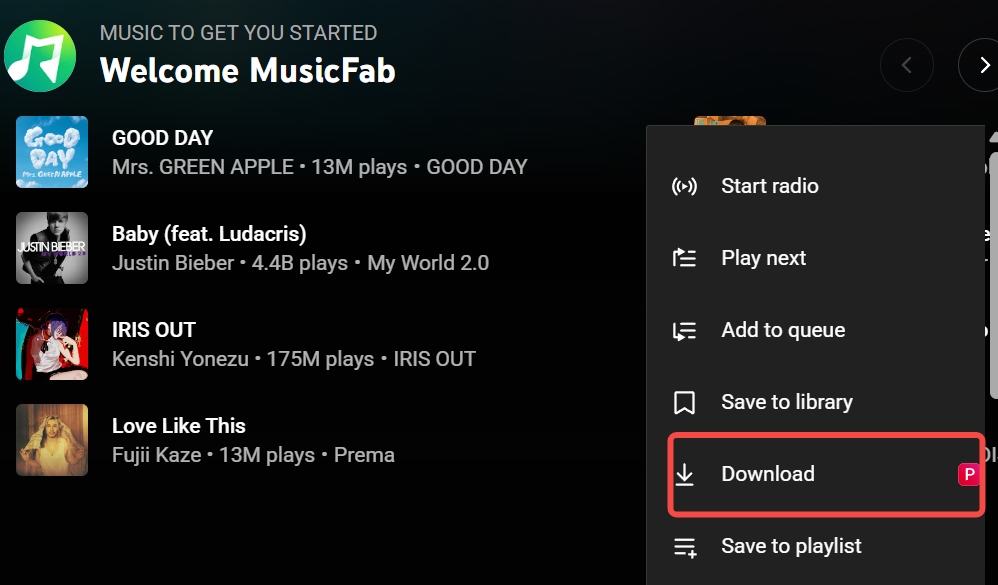The image size is (998, 585).
Task: Click the Justin Bieber album cover
Action: point(52,247)
